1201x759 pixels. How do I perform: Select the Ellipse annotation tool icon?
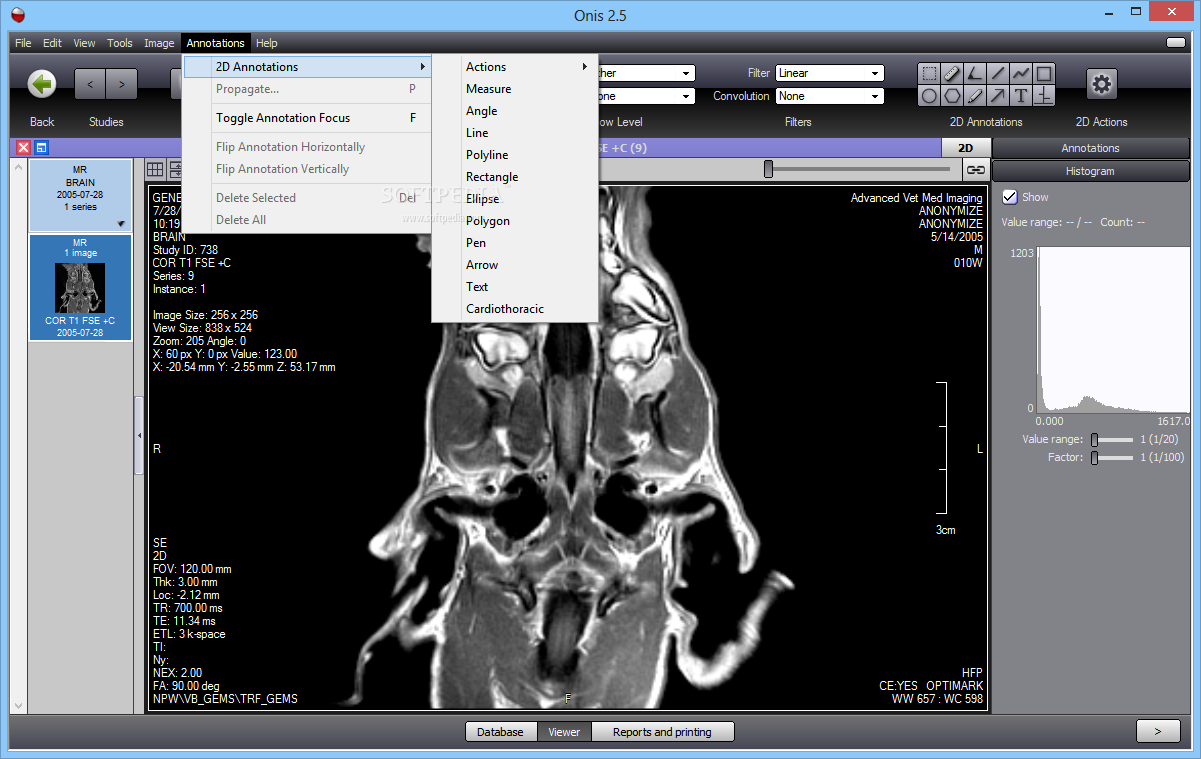929,96
